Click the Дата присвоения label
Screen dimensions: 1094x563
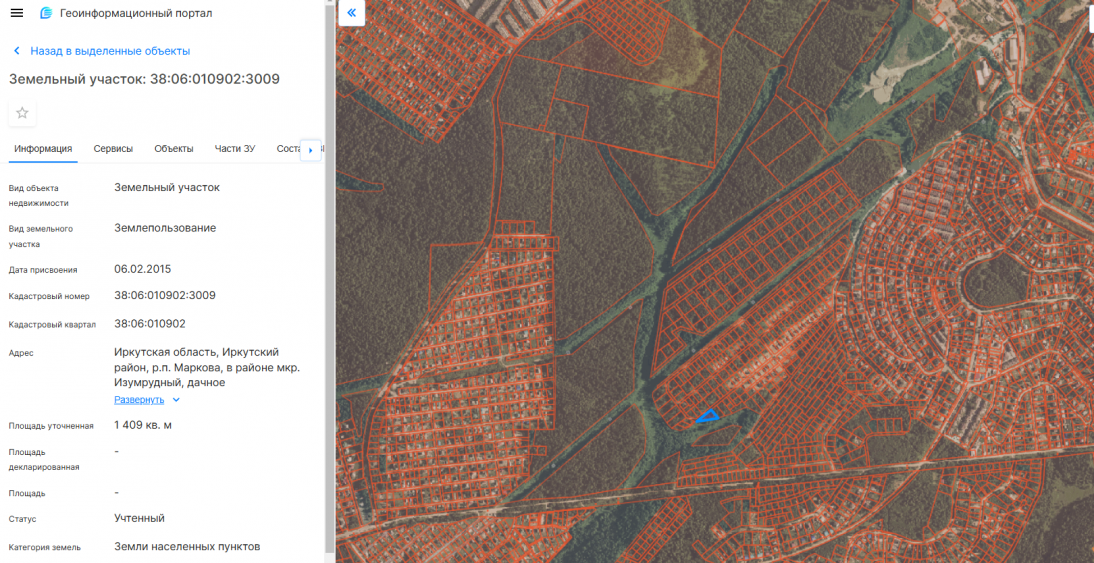[x=43, y=270]
